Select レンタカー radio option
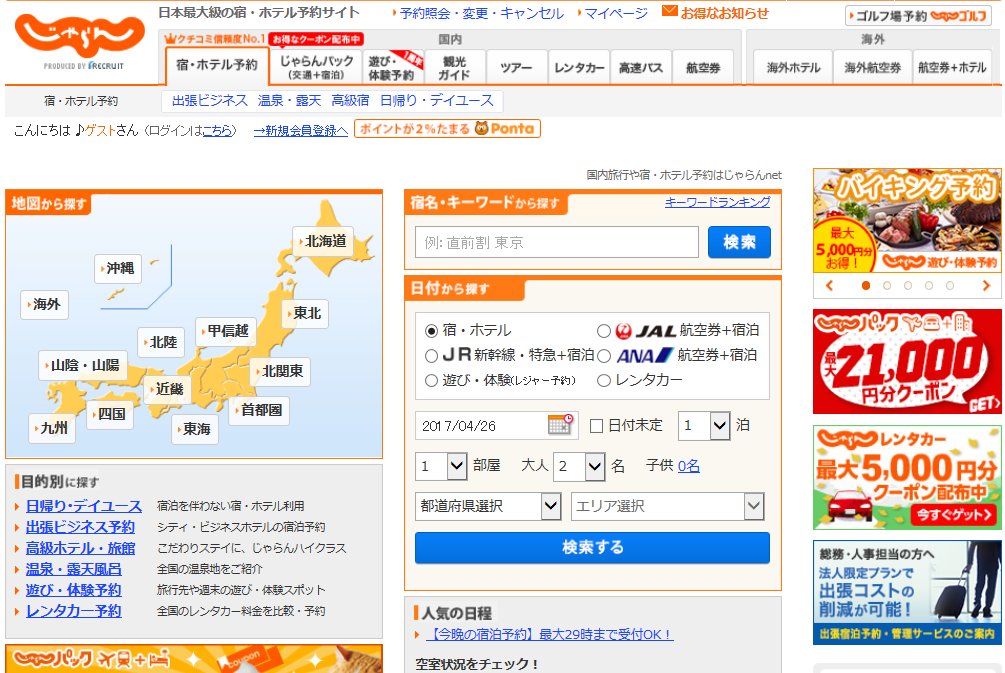This screenshot has width=1005, height=673. click(604, 381)
